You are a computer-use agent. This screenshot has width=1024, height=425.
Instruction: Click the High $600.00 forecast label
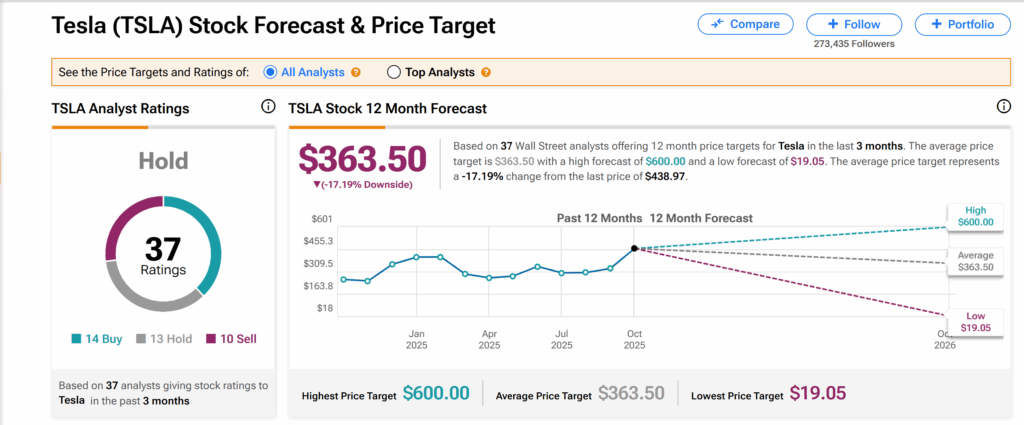click(973, 216)
